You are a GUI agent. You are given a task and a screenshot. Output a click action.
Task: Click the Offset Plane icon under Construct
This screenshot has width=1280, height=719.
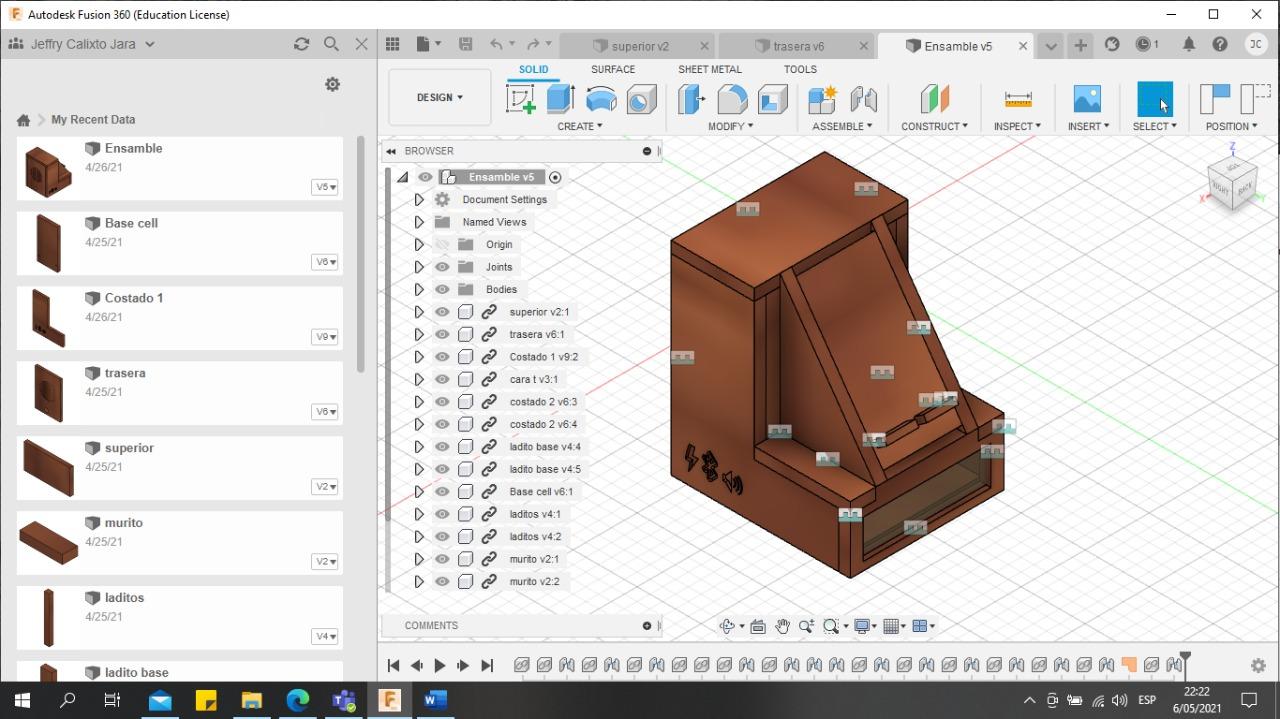pos(934,99)
